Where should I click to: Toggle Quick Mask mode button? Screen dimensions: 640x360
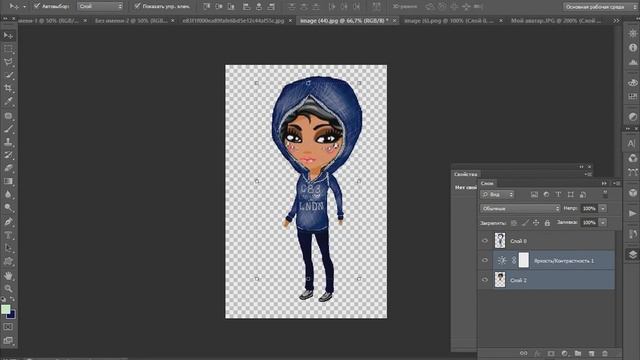8,327
